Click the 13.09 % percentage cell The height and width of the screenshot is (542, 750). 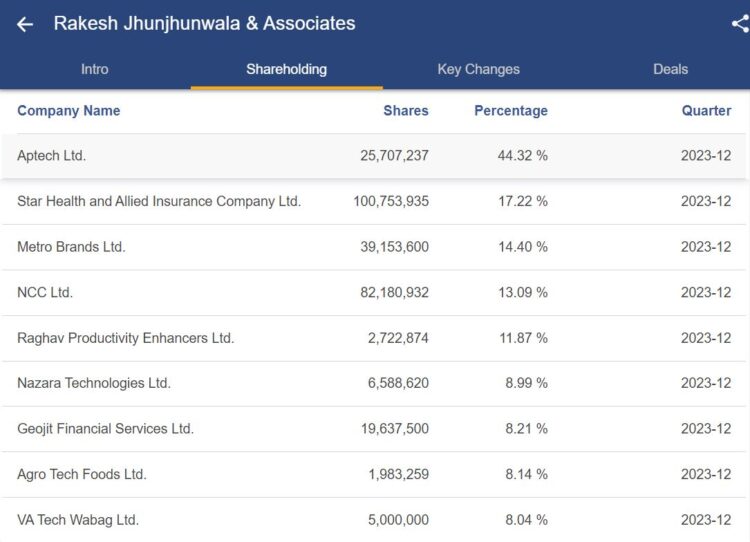[x=523, y=292]
